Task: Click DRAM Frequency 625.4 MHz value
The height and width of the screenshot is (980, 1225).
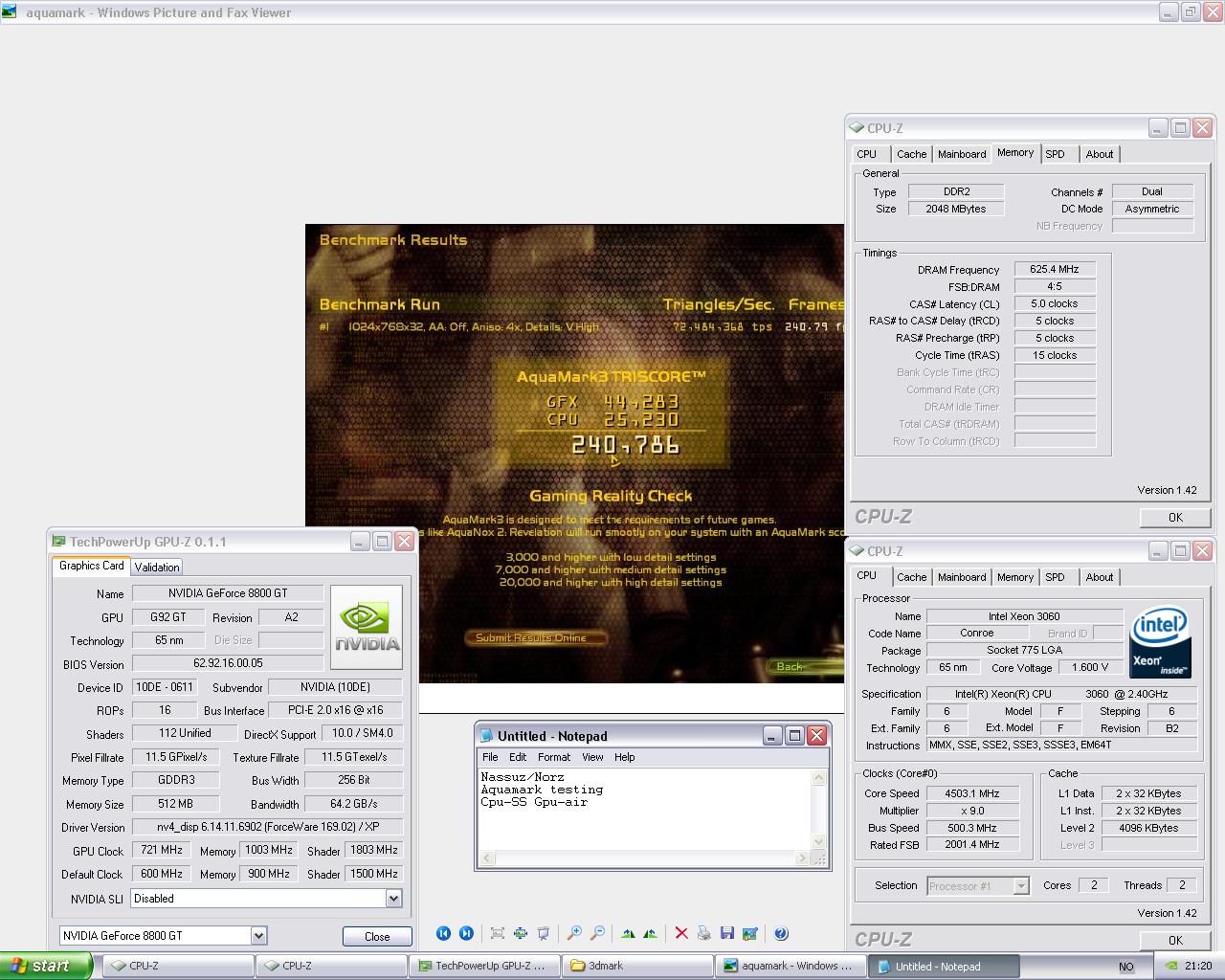Action: (1055, 270)
